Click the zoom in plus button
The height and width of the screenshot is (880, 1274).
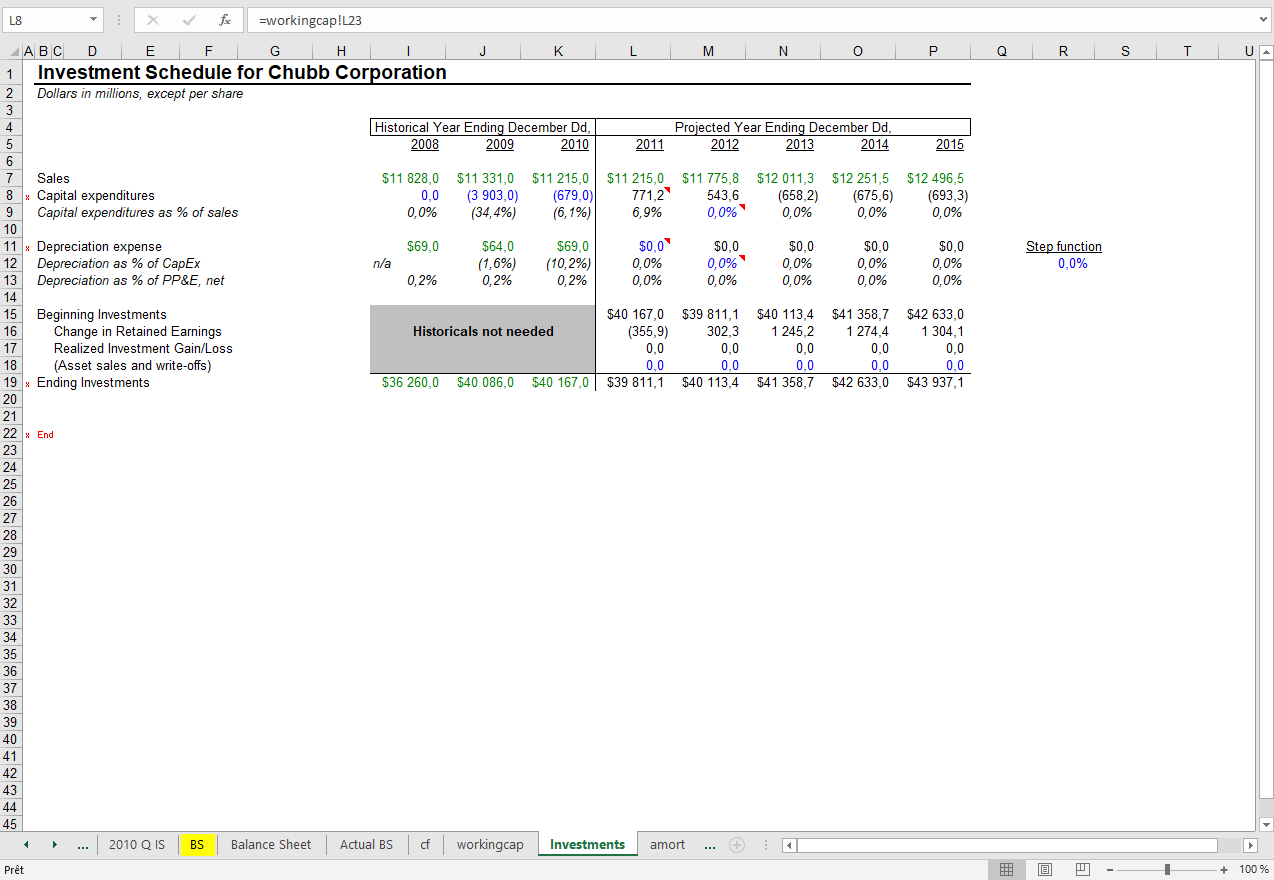tap(1224, 870)
